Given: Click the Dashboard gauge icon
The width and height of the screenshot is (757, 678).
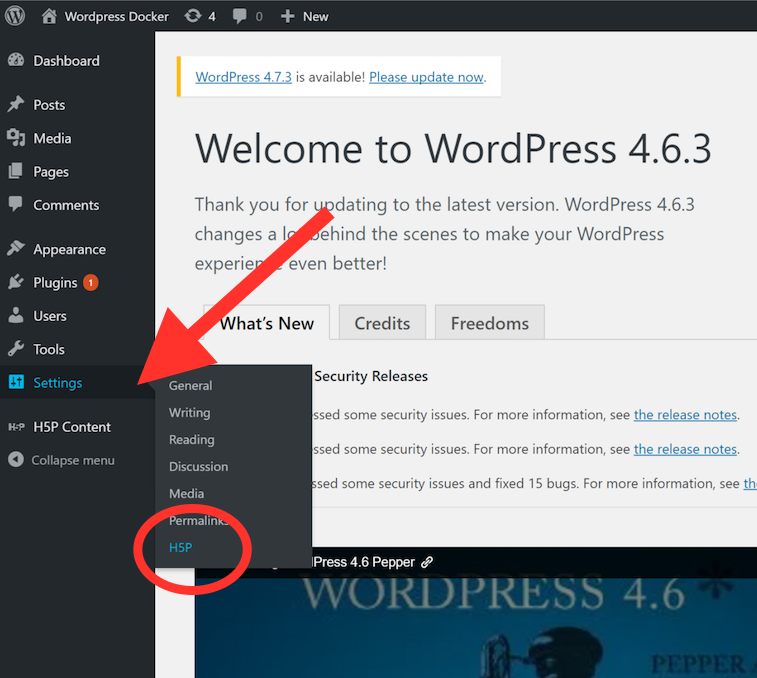Looking at the screenshot, I should click(x=16, y=60).
